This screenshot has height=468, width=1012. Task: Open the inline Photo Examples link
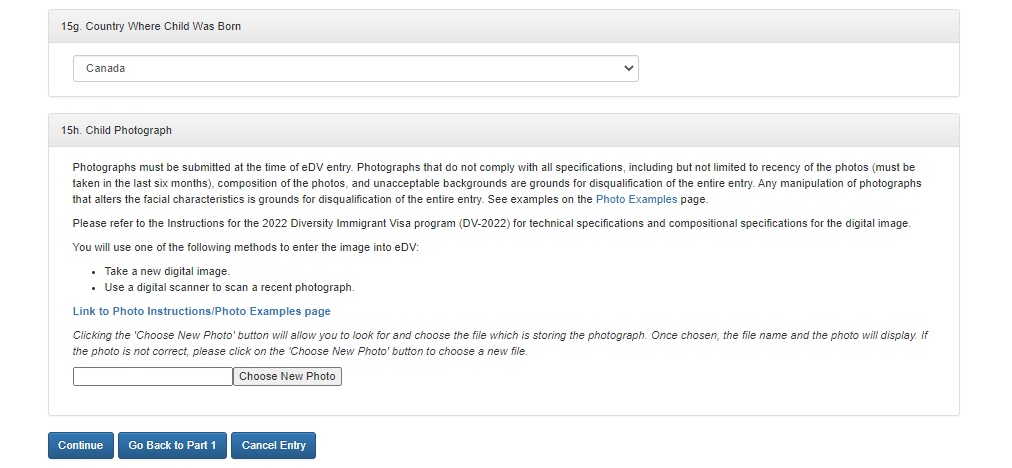pyautogui.click(x=636, y=199)
